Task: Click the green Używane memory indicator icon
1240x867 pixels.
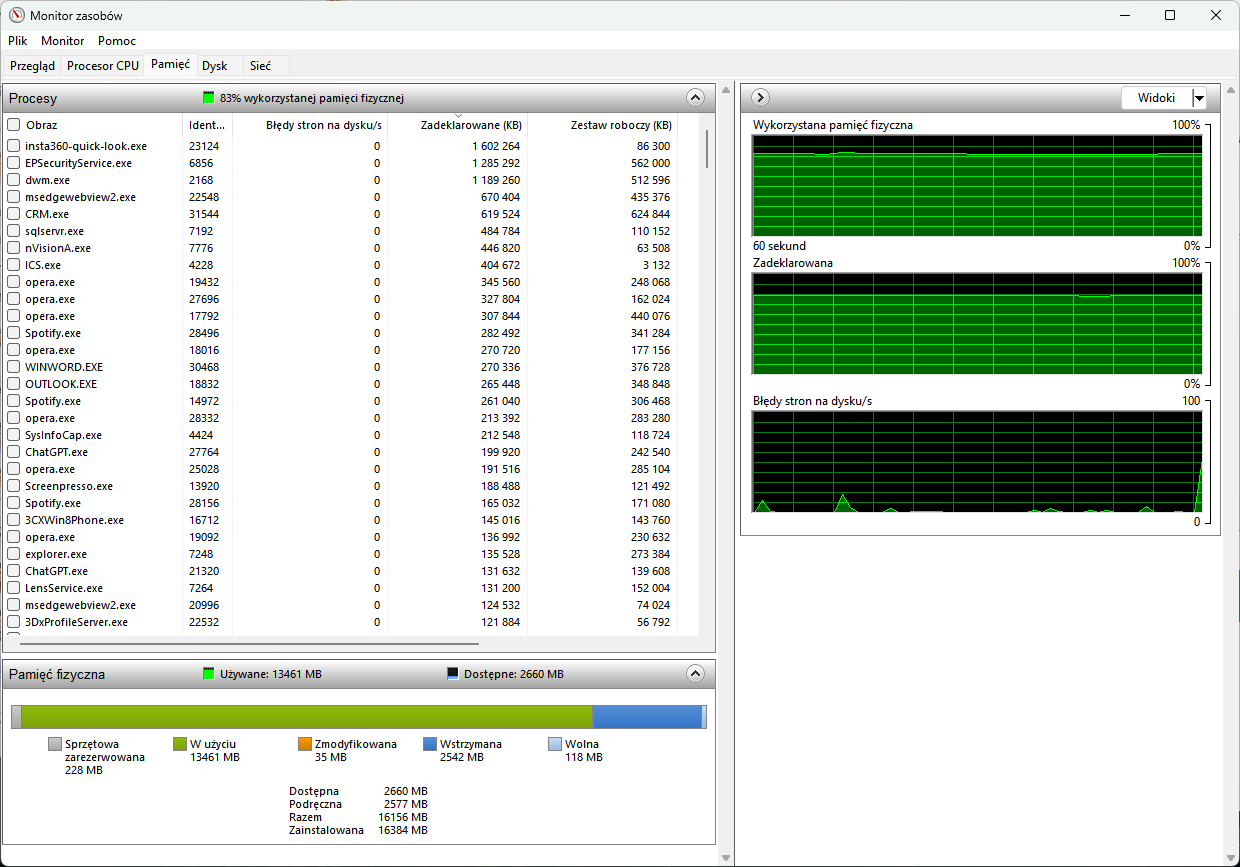Action: [209, 674]
